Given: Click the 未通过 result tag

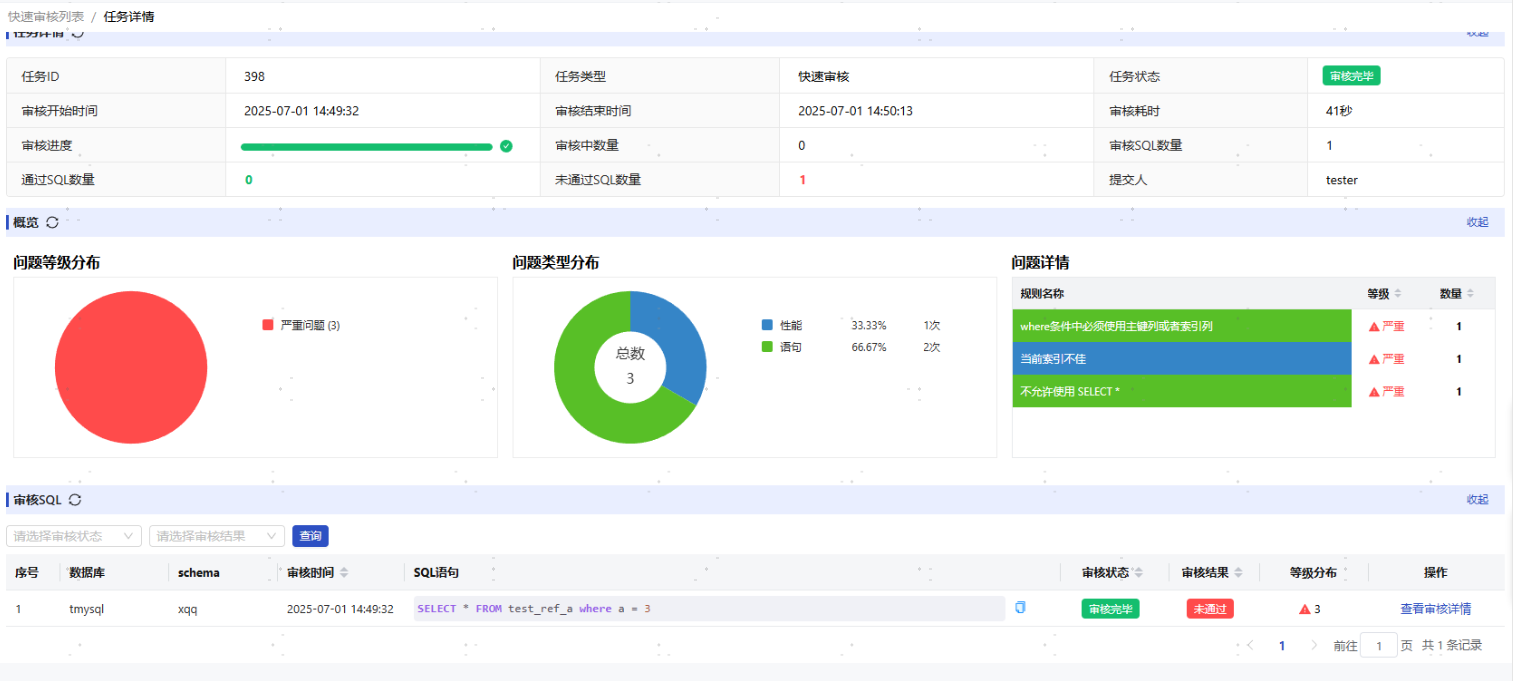Looking at the screenshot, I should (x=1210, y=609).
